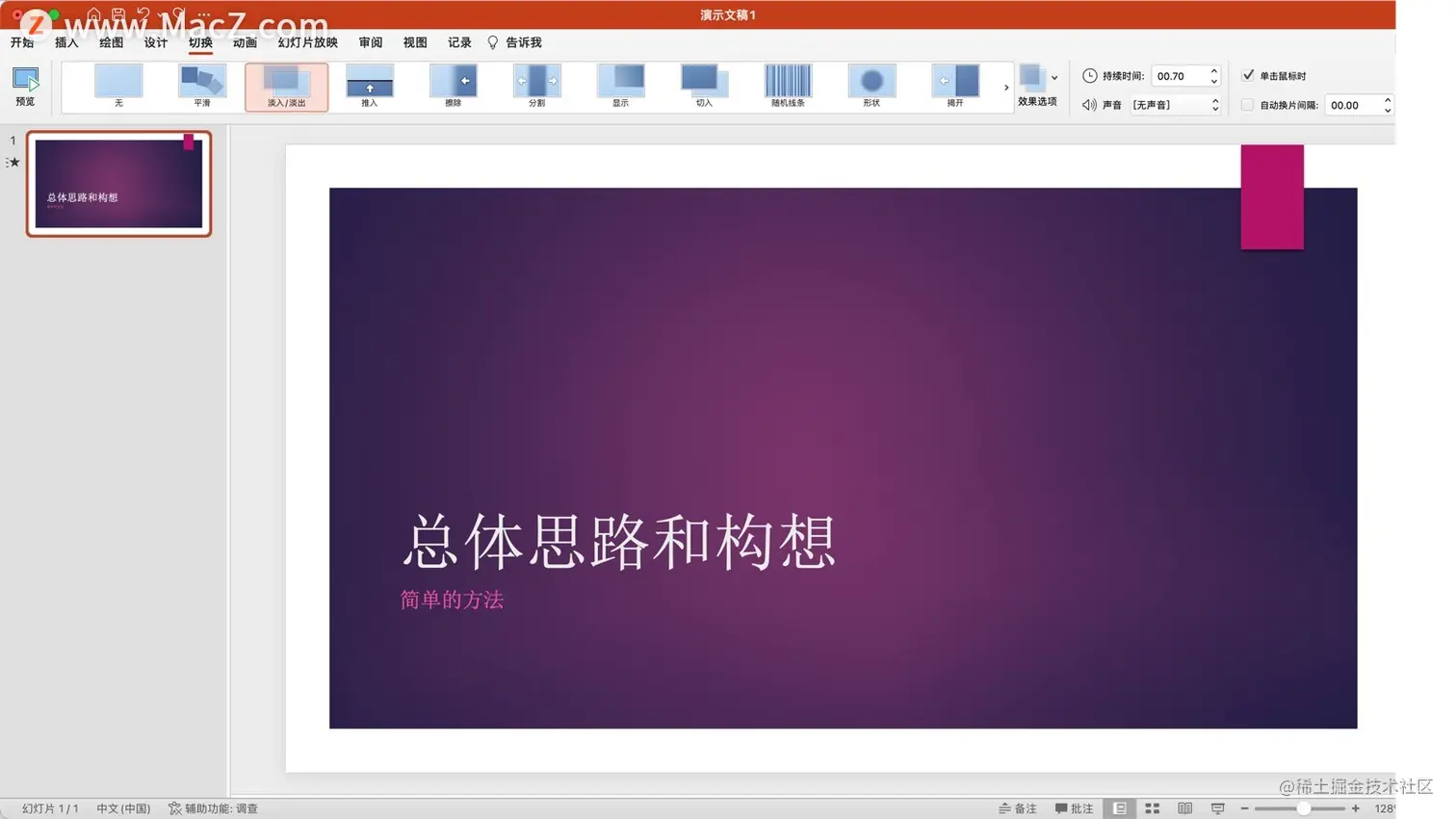This screenshot has height=819, width=1456.
Task: Enable the 自动换片间隔 auto-advance checkbox
Action: pyautogui.click(x=1248, y=105)
